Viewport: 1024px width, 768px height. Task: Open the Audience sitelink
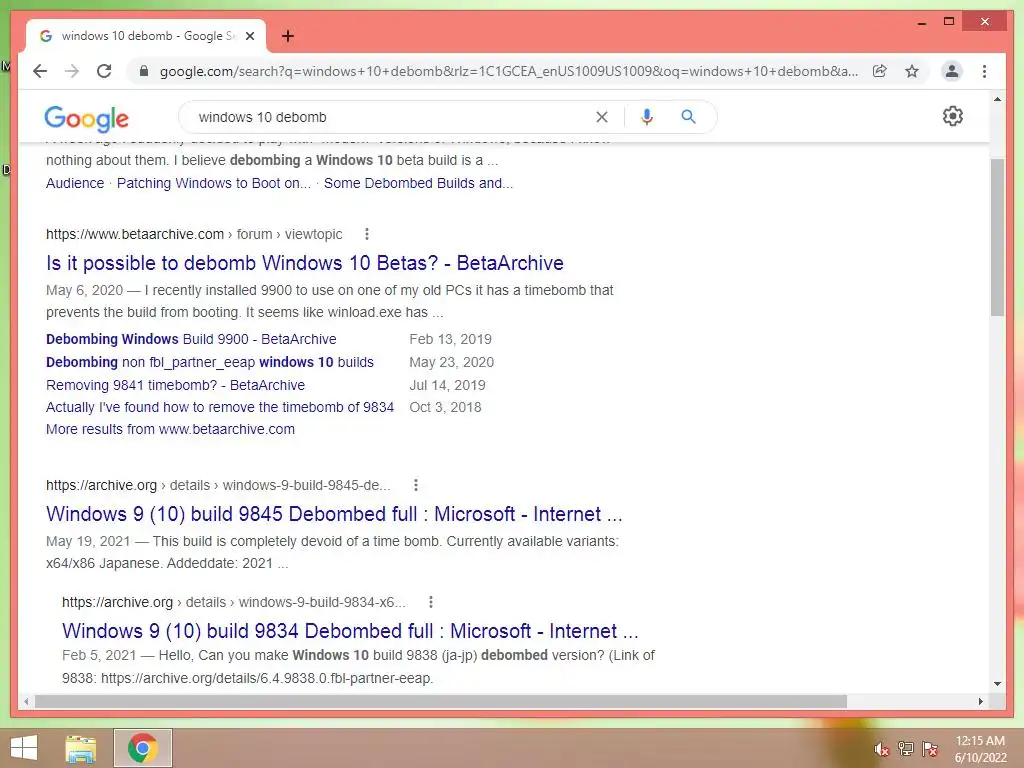pos(75,184)
